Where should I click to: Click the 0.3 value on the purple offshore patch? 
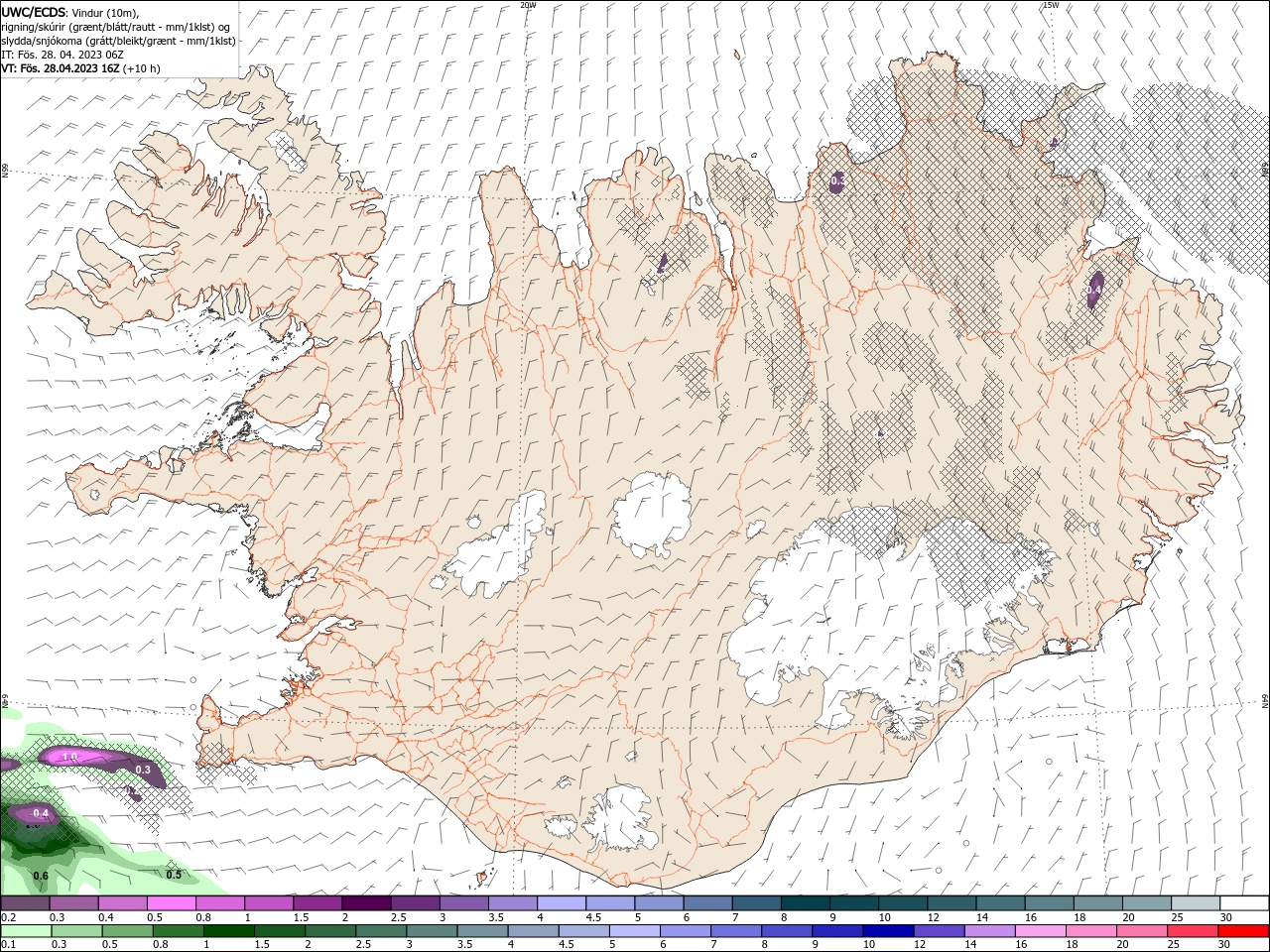click(142, 770)
